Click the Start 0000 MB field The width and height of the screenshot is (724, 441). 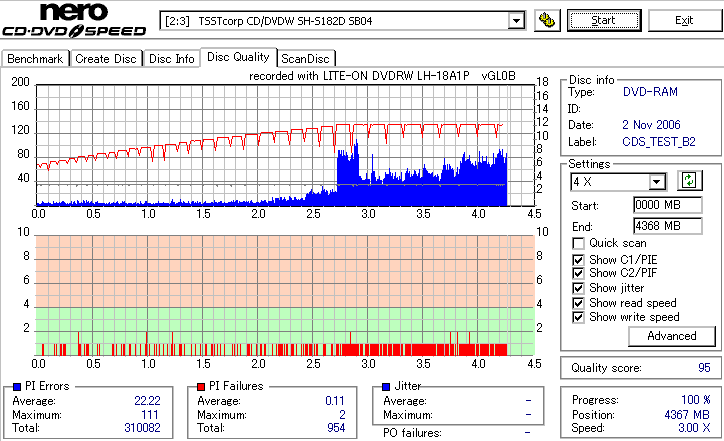point(668,205)
